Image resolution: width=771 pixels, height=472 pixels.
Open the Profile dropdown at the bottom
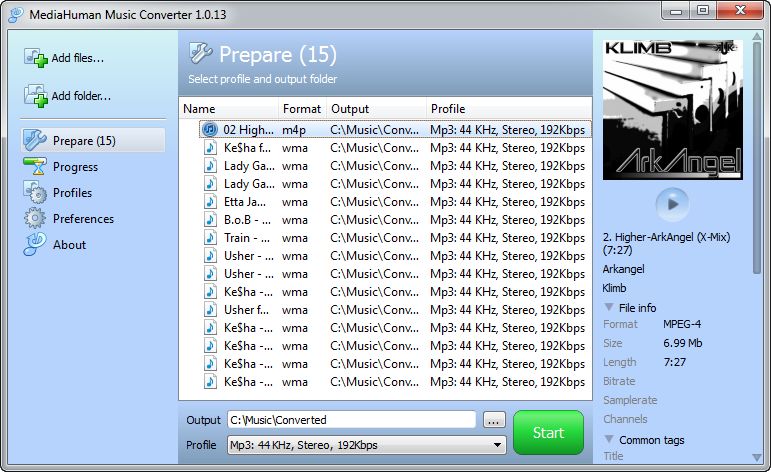(x=366, y=445)
